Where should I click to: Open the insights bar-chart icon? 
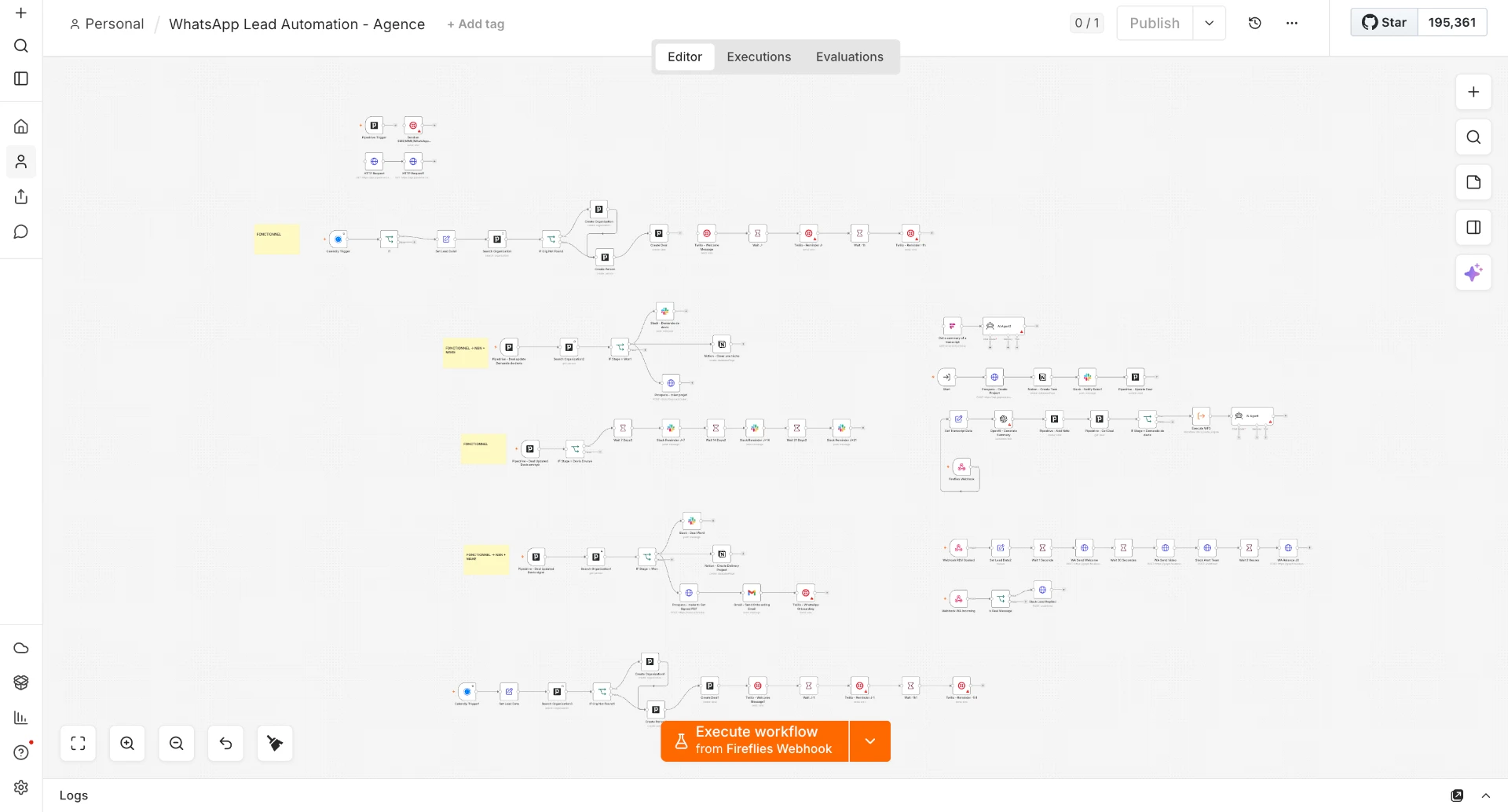tap(21, 717)
